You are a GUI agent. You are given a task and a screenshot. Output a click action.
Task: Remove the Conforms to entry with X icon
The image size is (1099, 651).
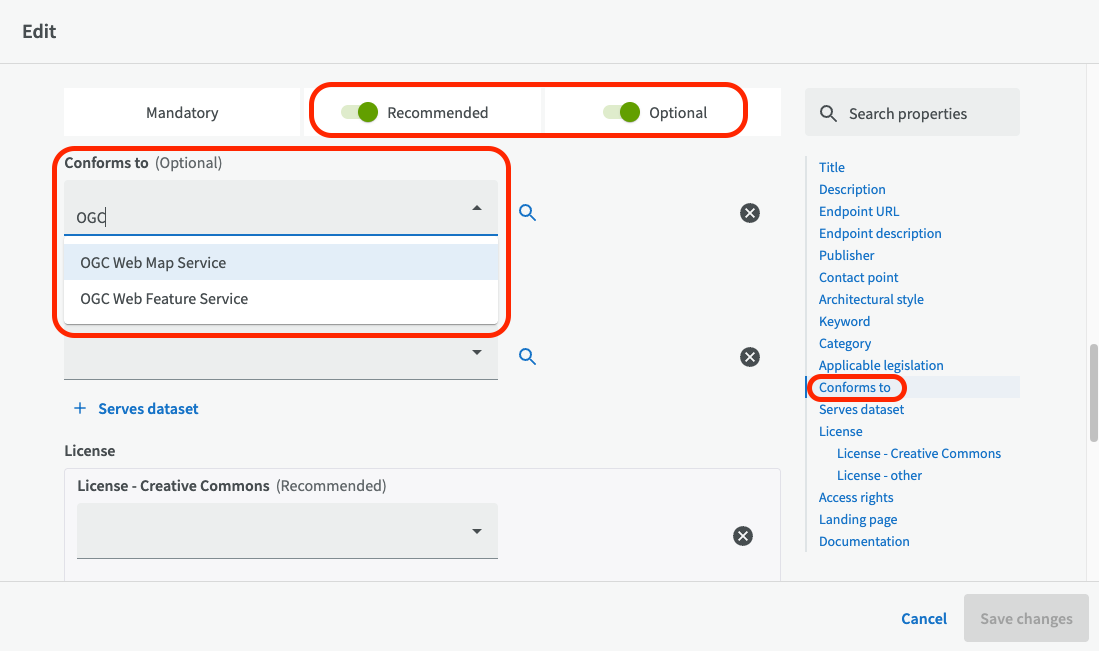pos(749,212)
